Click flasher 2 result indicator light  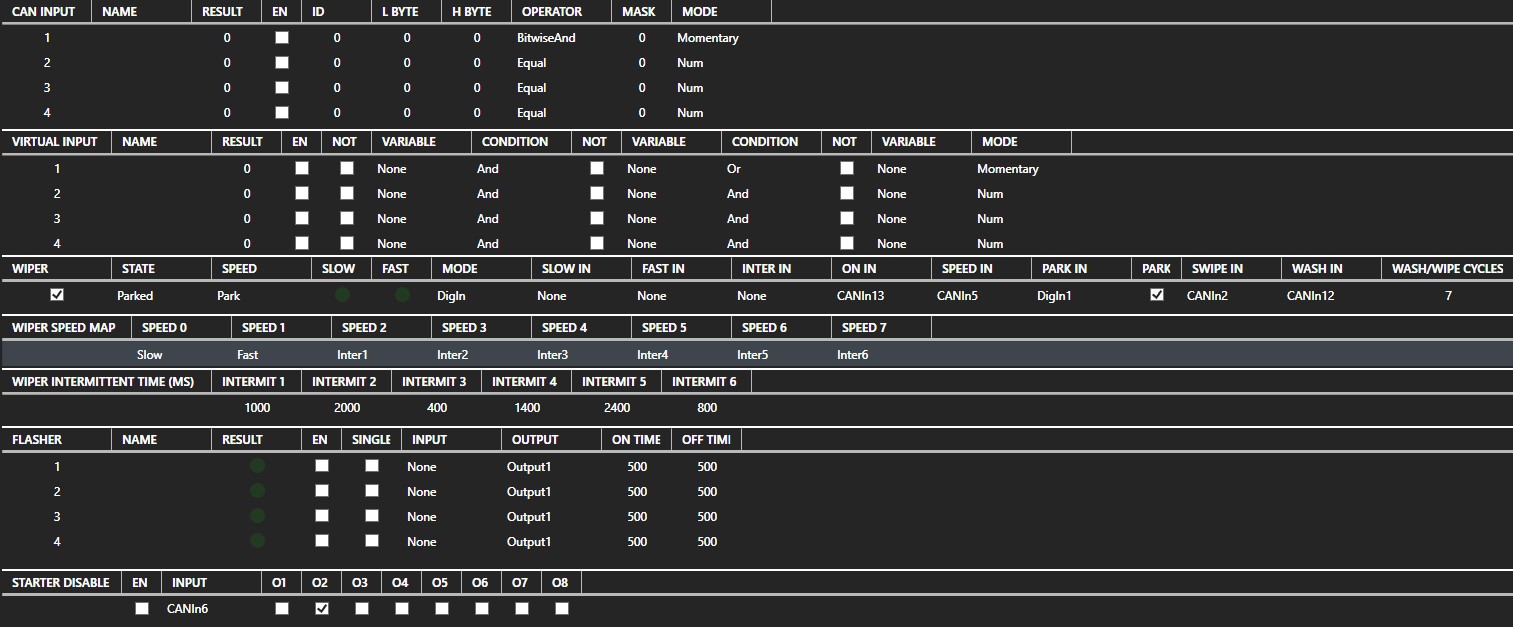[x=257, y=491]
